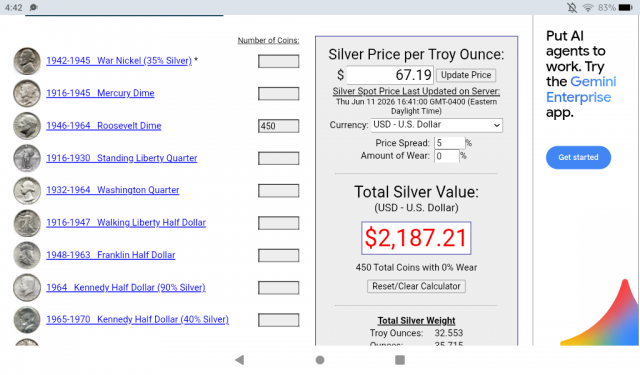This screenshot has width=640, height=375.
Task: Focus the Franklin Half Dollar count field
Action: pos(278,255)
